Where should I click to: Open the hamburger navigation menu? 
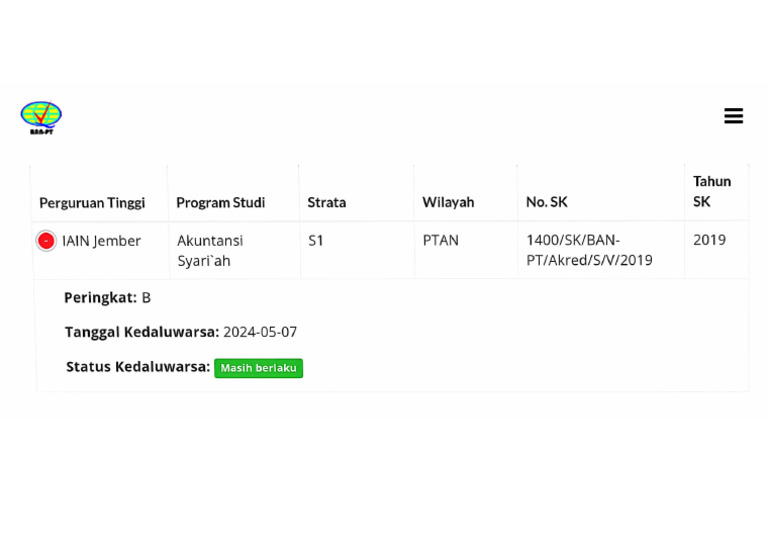(733, 116)
